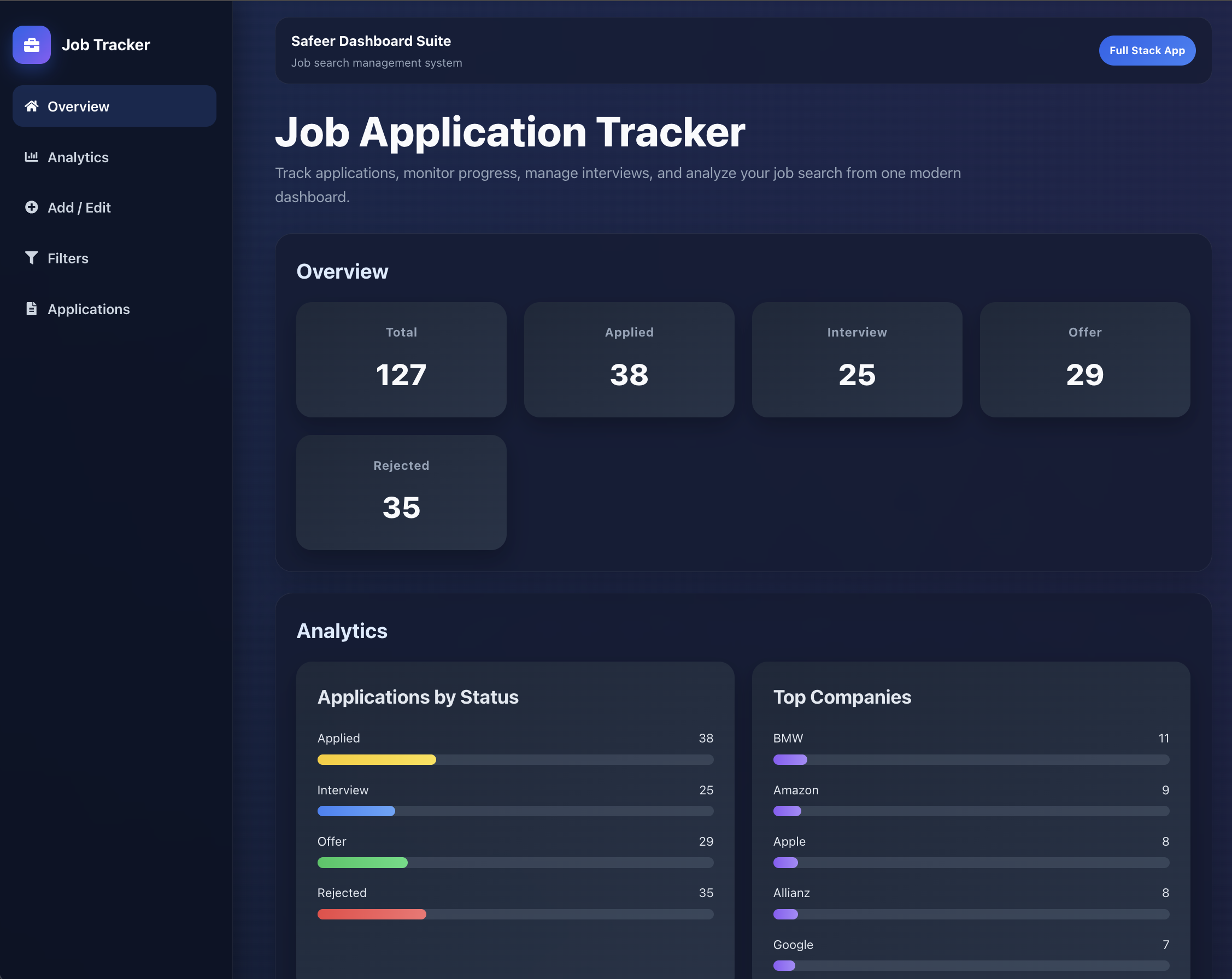Click the Full Stack App button

pos(1147,50)
